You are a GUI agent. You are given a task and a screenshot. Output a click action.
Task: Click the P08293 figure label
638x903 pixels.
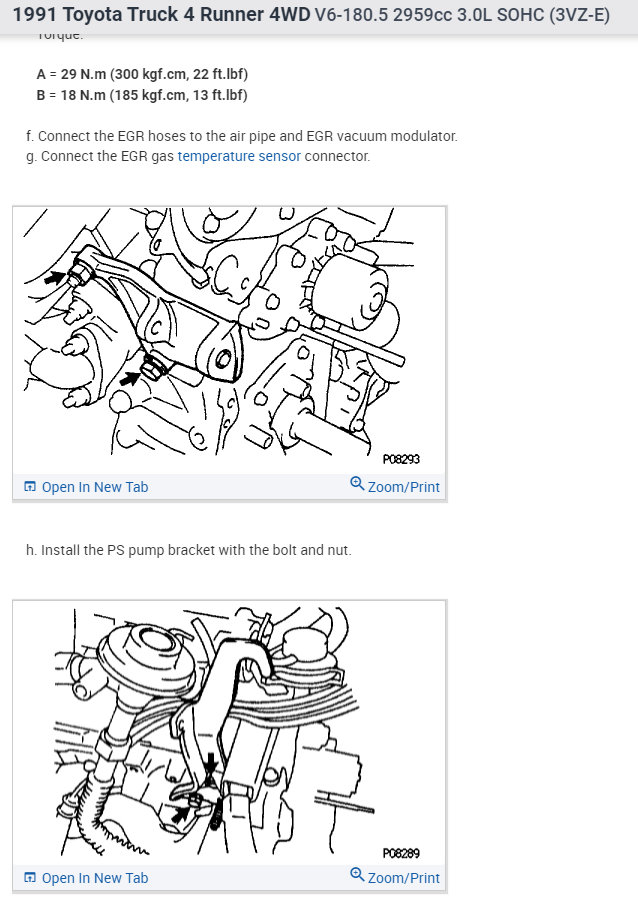click(401, 459)
